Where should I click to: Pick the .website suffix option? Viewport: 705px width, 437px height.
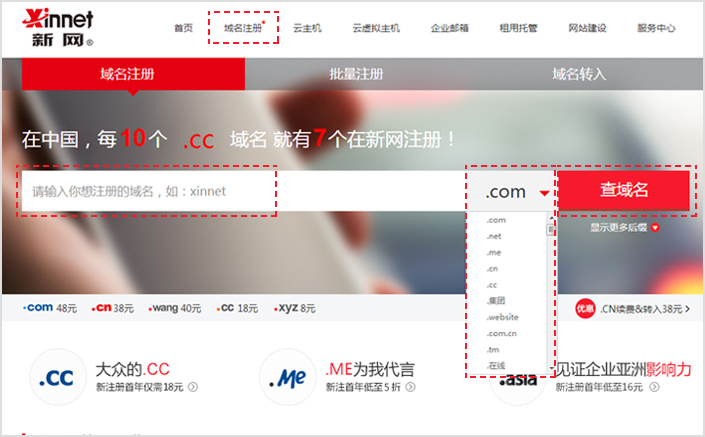coord(501,316)
